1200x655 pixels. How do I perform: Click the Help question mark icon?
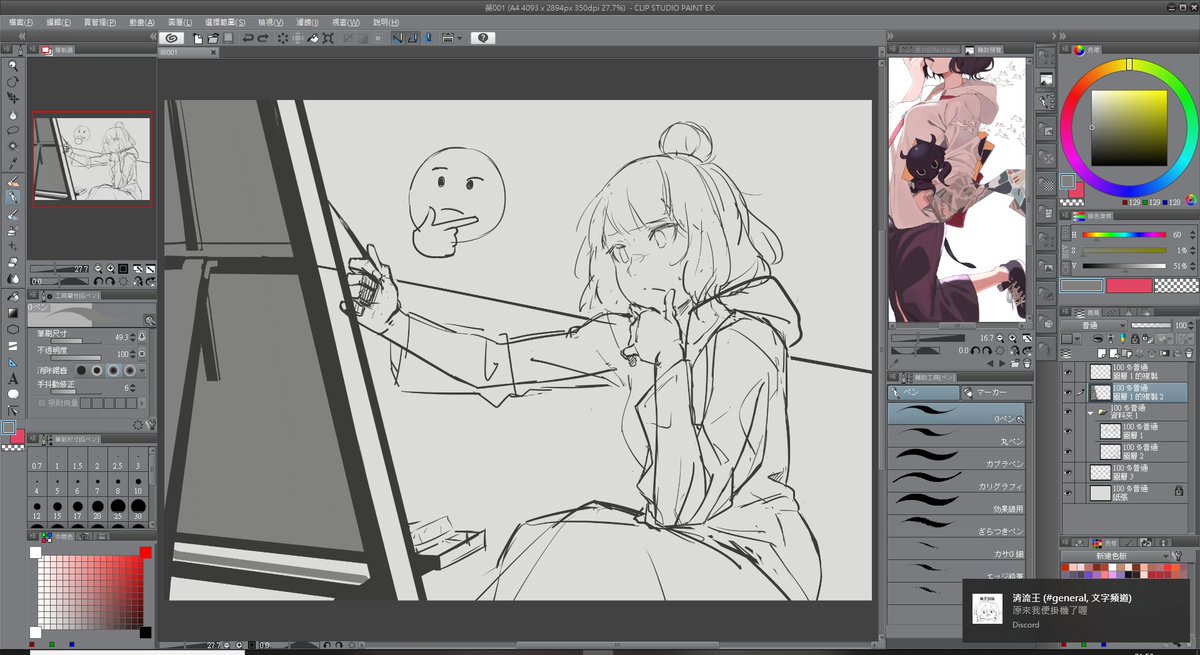point(483,38)
